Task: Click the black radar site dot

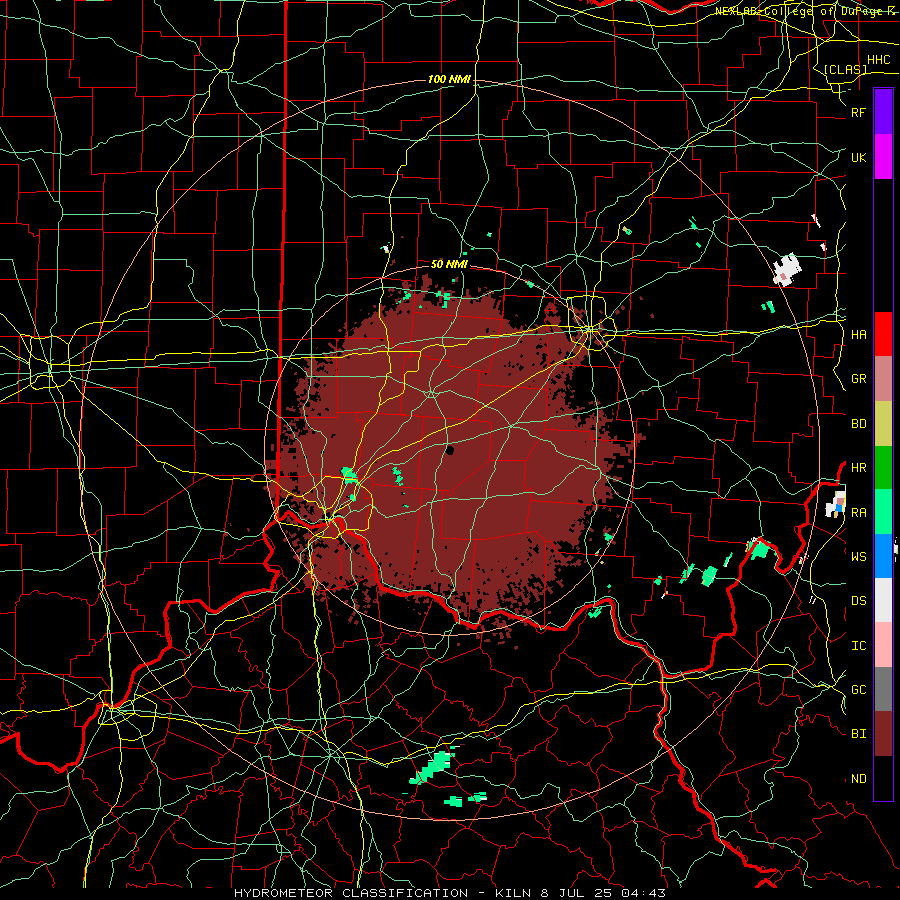Action: 449,451
